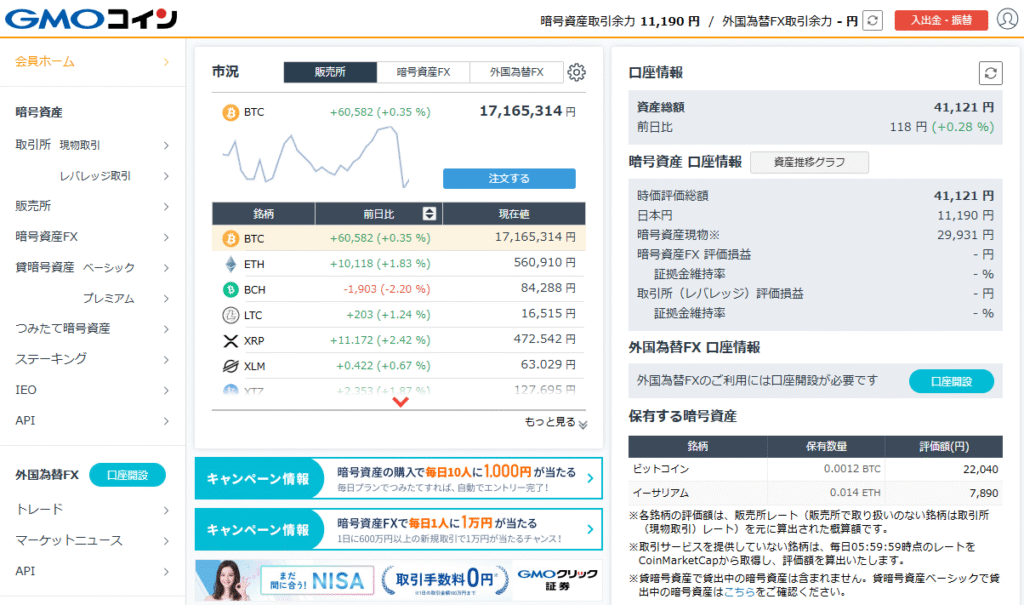Switch to 暗号資産FX market tab
The height and width of the screenshot is (605, 1024).
pyautogui.click(x=423, y=72)
